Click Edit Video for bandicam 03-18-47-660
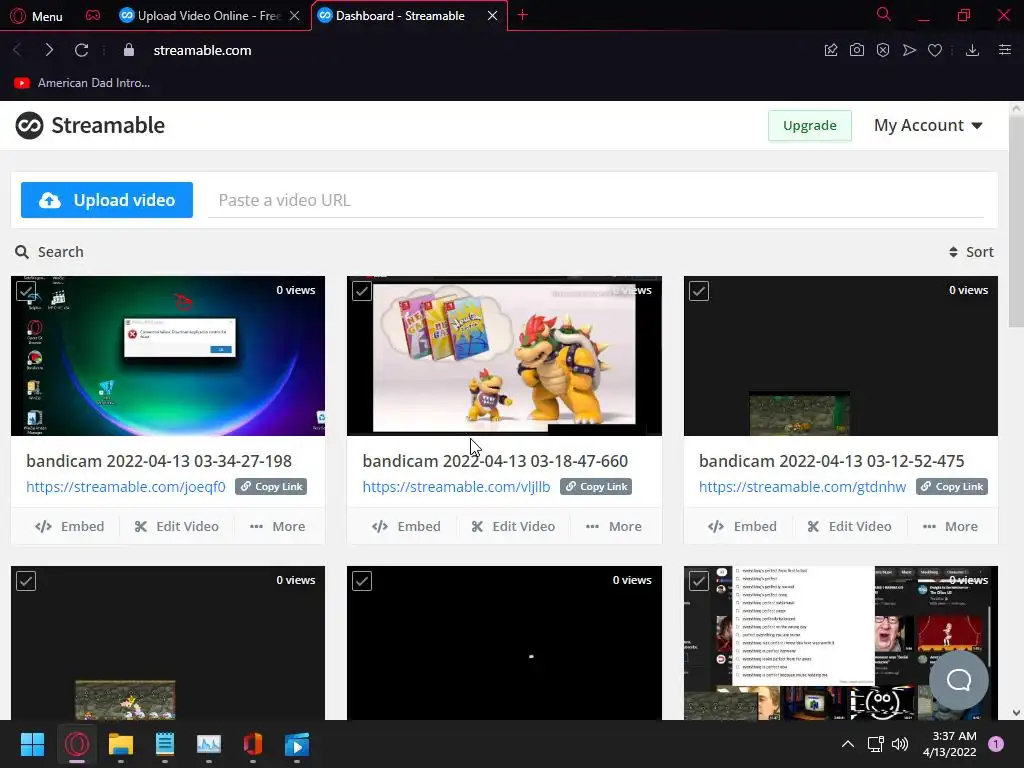Image resolution: width=1024 pixels, height=768 pixels. pos(513,526)
